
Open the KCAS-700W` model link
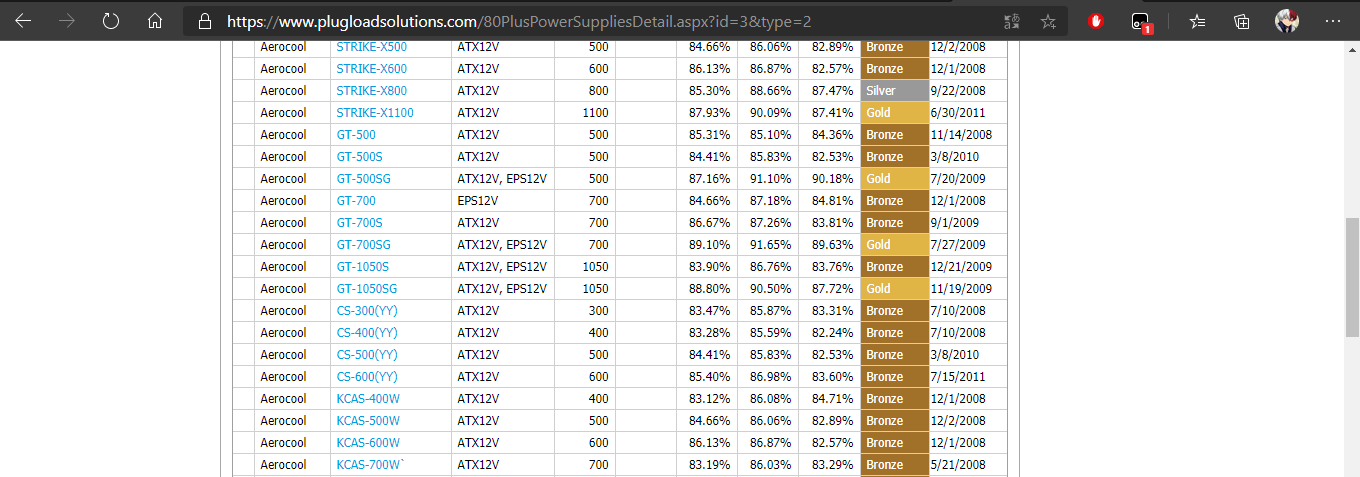click(x=370, y=465)
